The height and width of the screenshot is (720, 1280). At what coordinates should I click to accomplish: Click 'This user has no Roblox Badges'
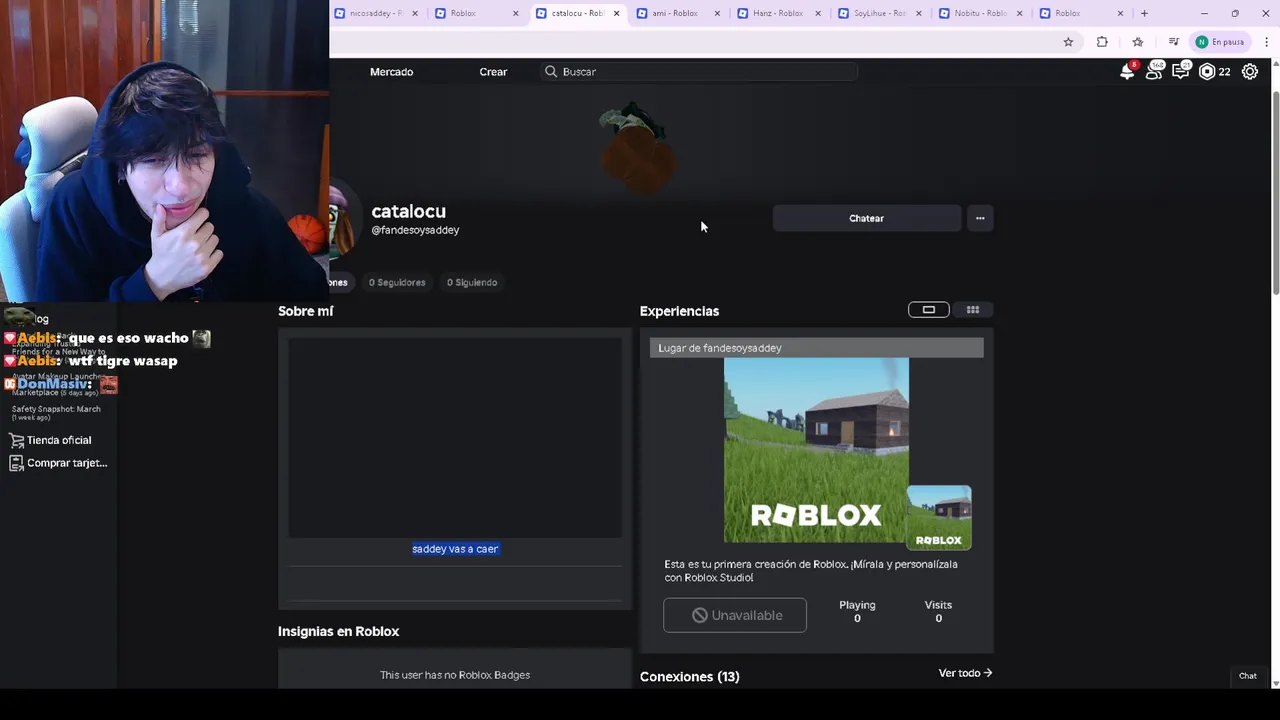click(455, 675)
